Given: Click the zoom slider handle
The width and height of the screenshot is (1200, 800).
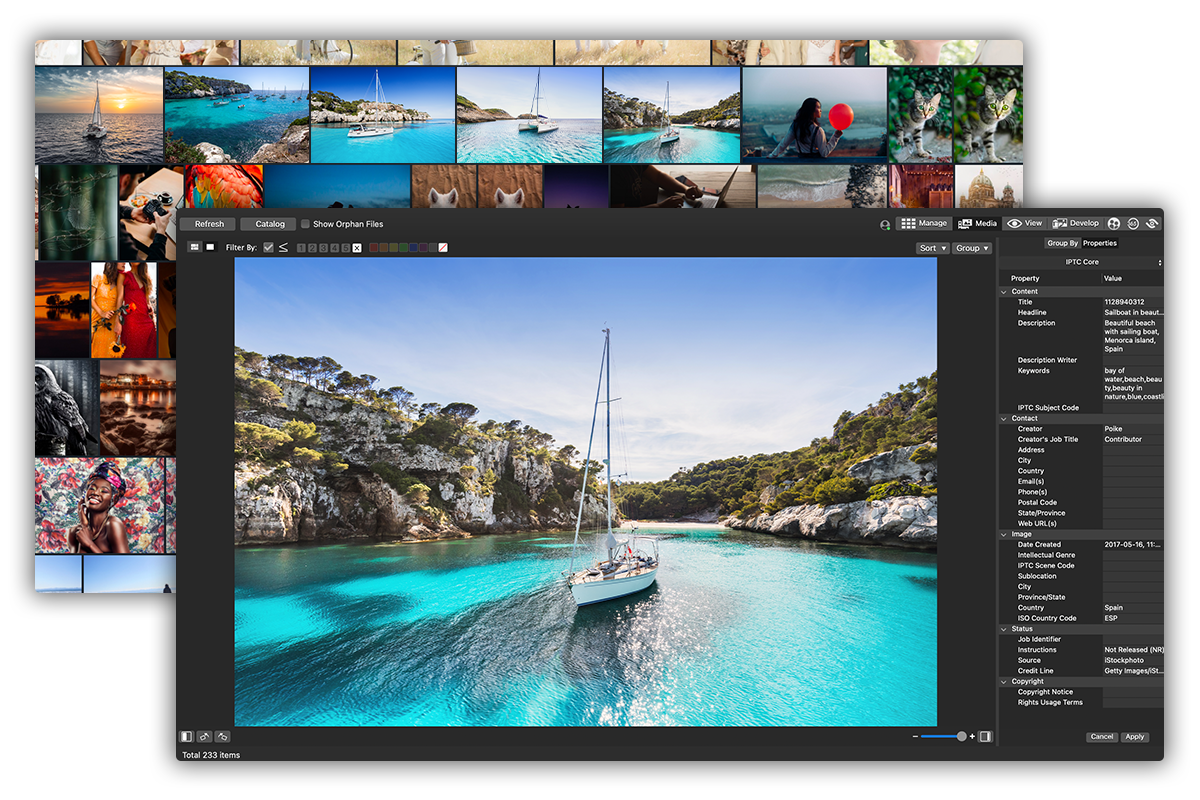Looking at the screenshot, I should pos(962,736).
